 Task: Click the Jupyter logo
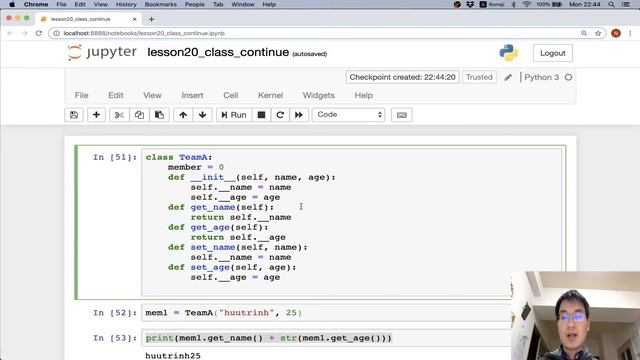tap(102, 52)
